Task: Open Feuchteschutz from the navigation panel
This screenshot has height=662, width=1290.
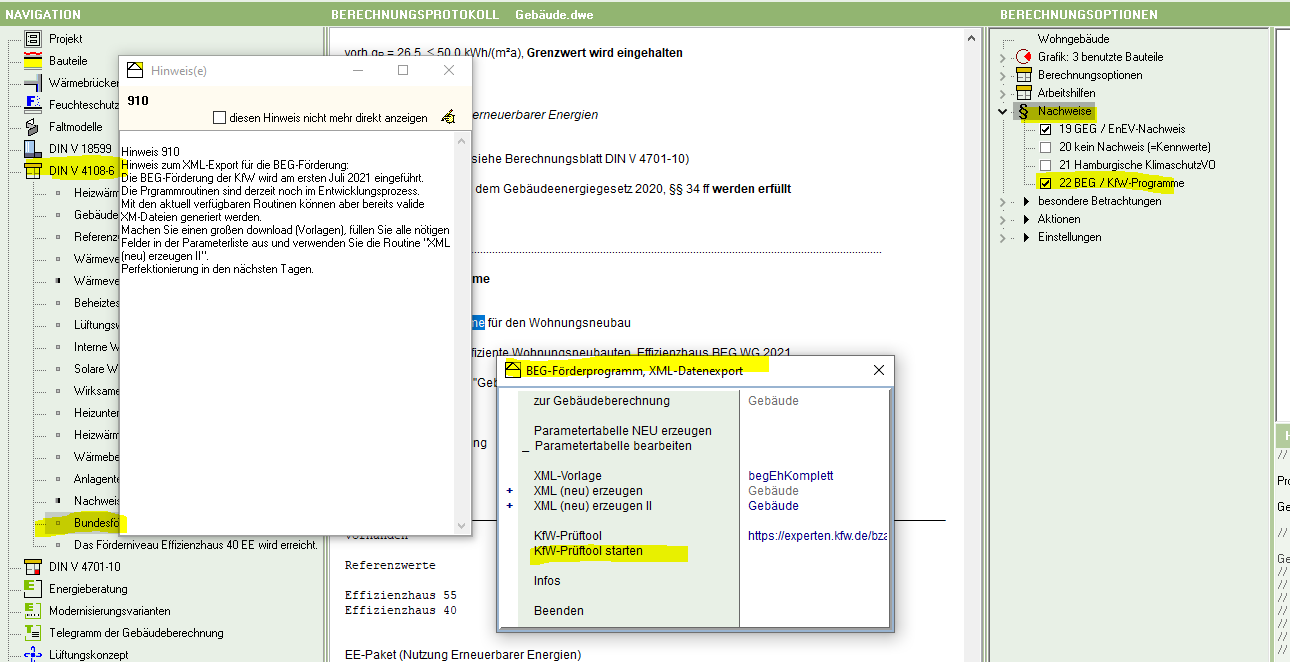Action: [x=33, y=104]
